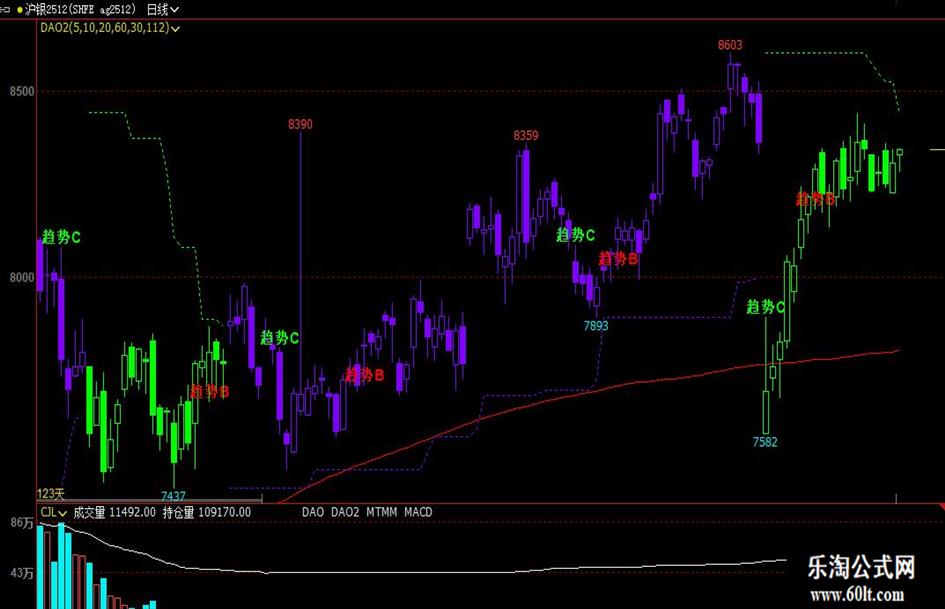Select the MTMM indicator tab
This screenshot has width=945, height=609.
[381, 512]
